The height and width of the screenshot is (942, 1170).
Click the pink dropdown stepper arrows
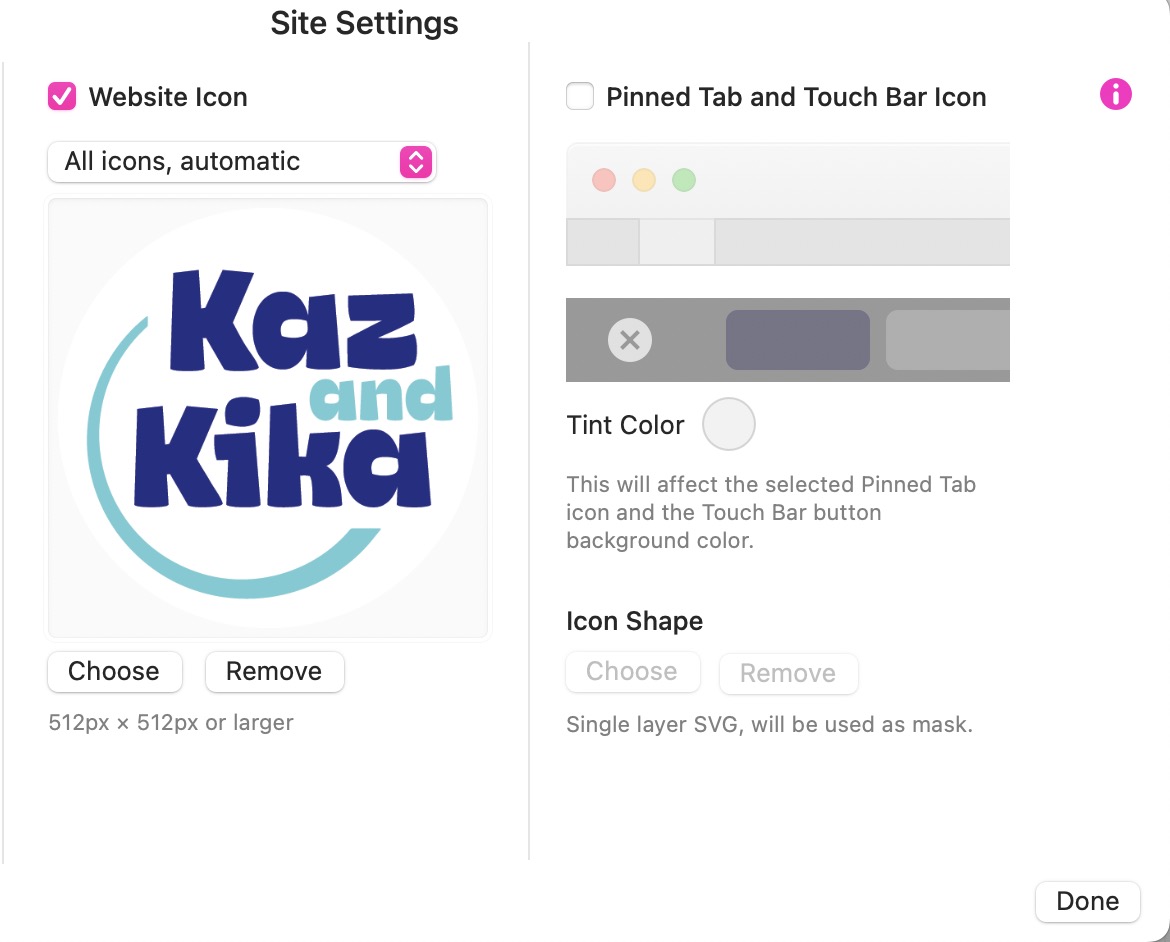point(416,162)
